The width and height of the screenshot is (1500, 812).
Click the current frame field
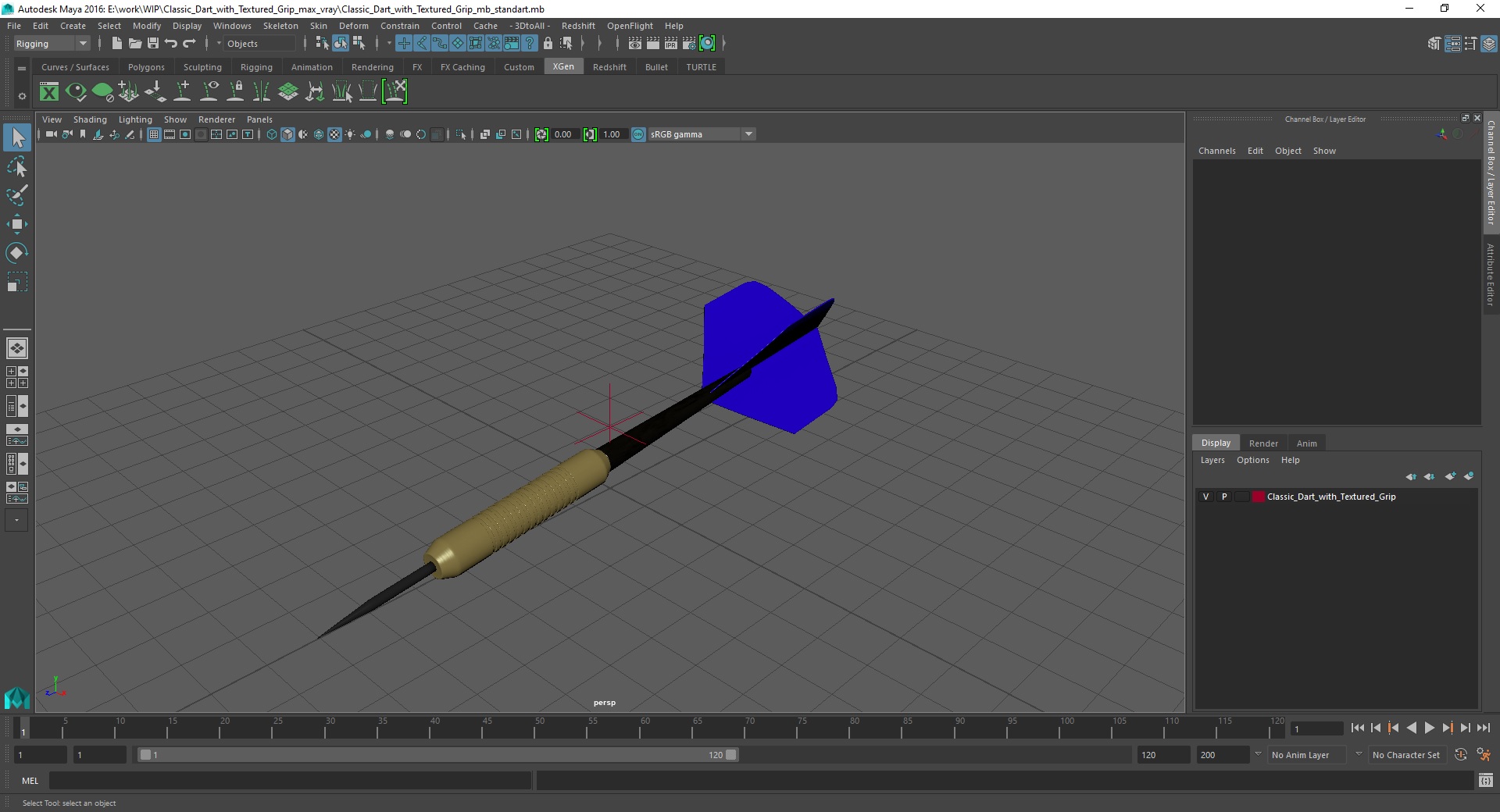(x=1317, y=728)
